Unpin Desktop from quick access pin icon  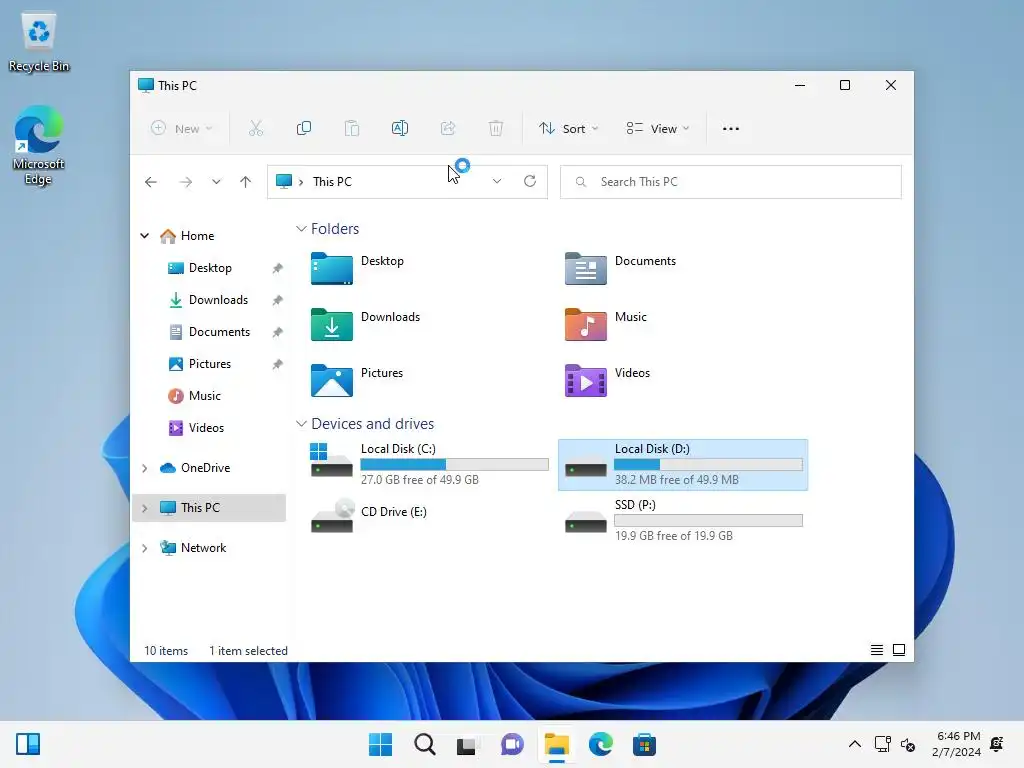pos(278,268)
